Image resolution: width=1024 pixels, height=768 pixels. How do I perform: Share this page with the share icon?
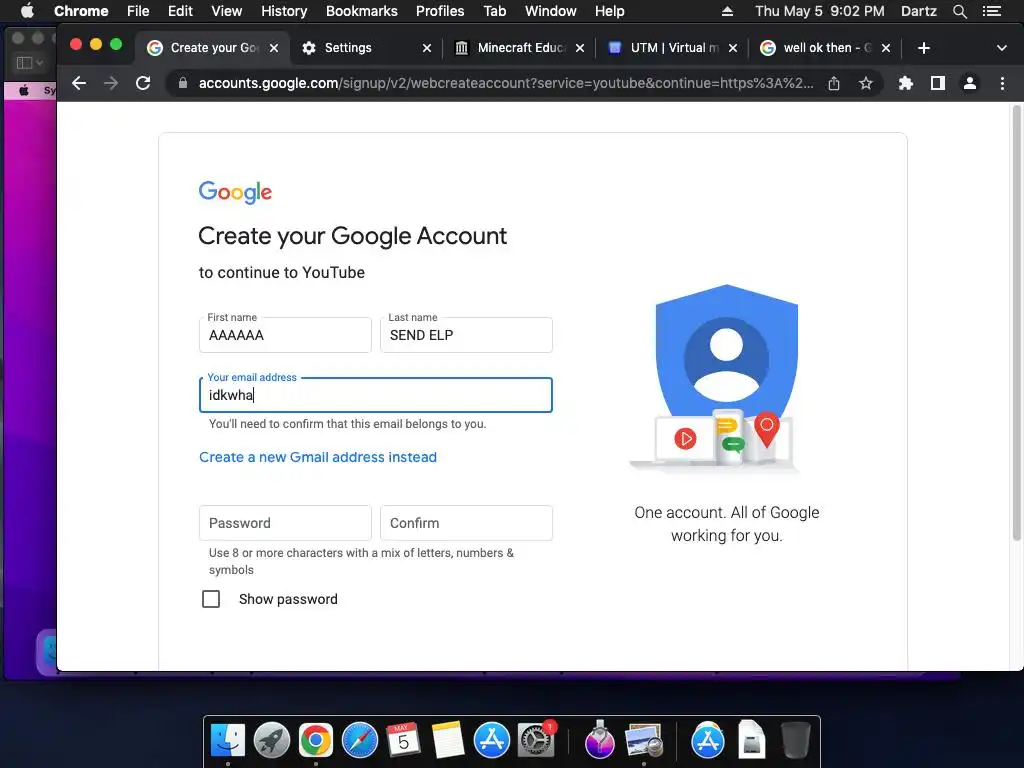[834, 83]
